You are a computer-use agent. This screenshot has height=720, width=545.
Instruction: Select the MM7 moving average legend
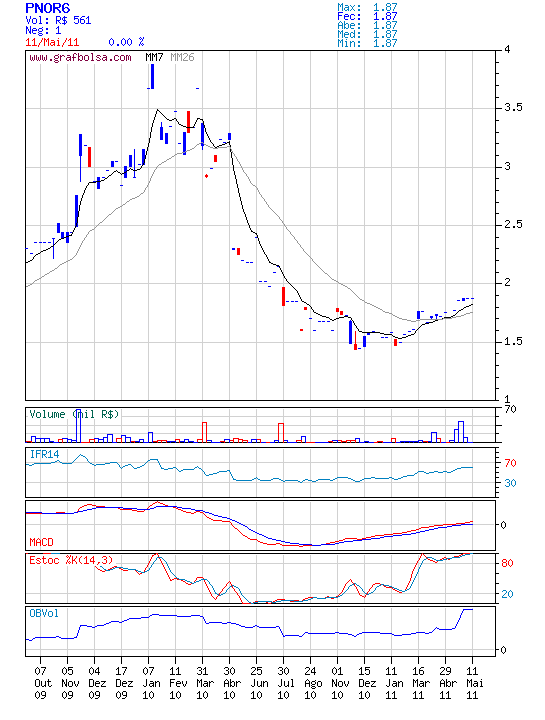(x=154, y=57)
